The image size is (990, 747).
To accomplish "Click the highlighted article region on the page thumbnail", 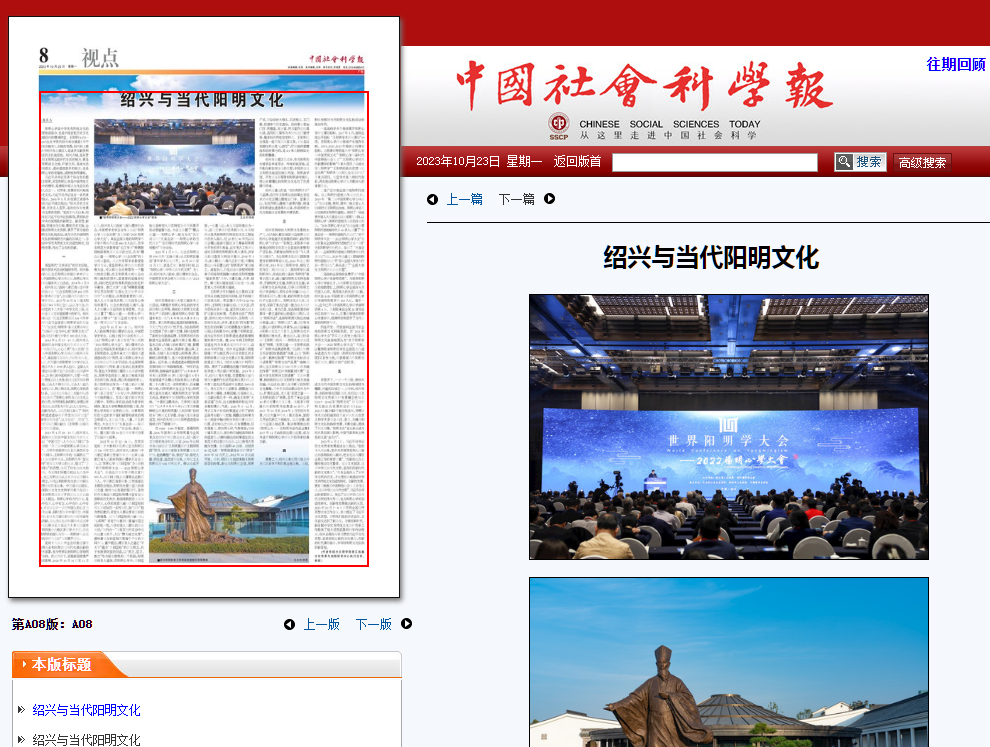I will point(204,330).
